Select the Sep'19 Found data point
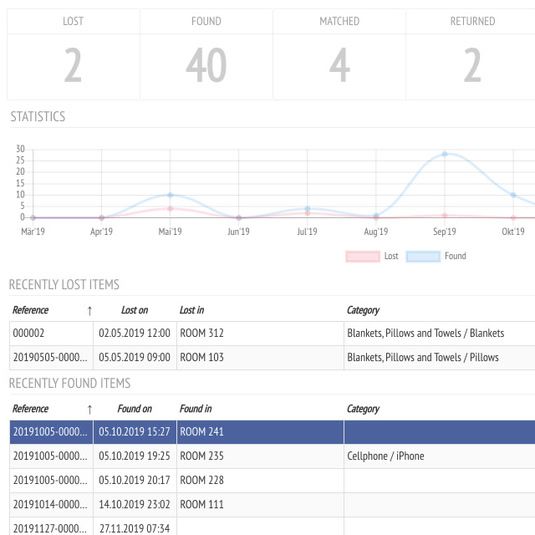The width and height of the screenshot is (535, 535). 445,154
